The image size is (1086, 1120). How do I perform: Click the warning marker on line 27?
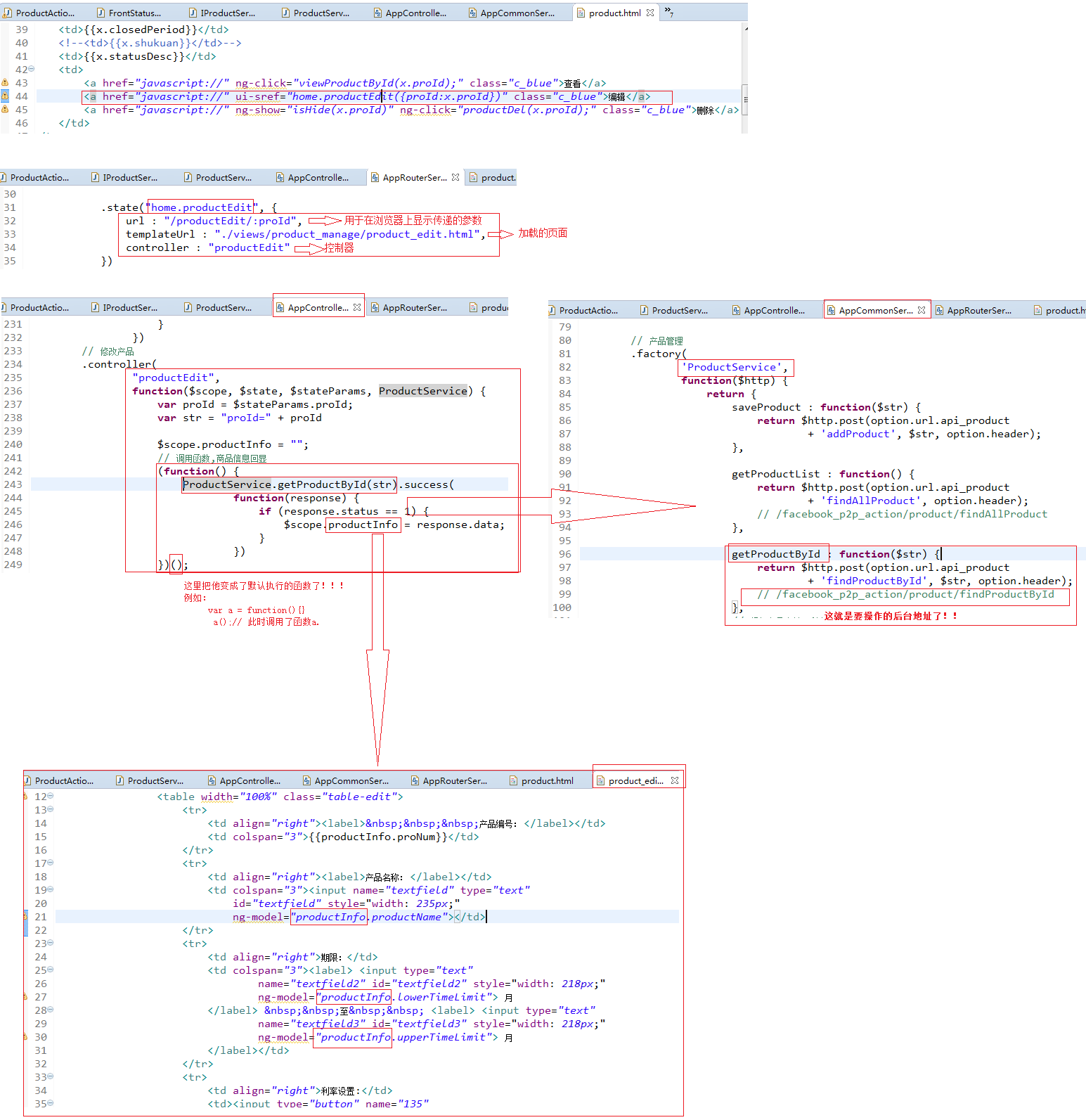click(26, 997)
